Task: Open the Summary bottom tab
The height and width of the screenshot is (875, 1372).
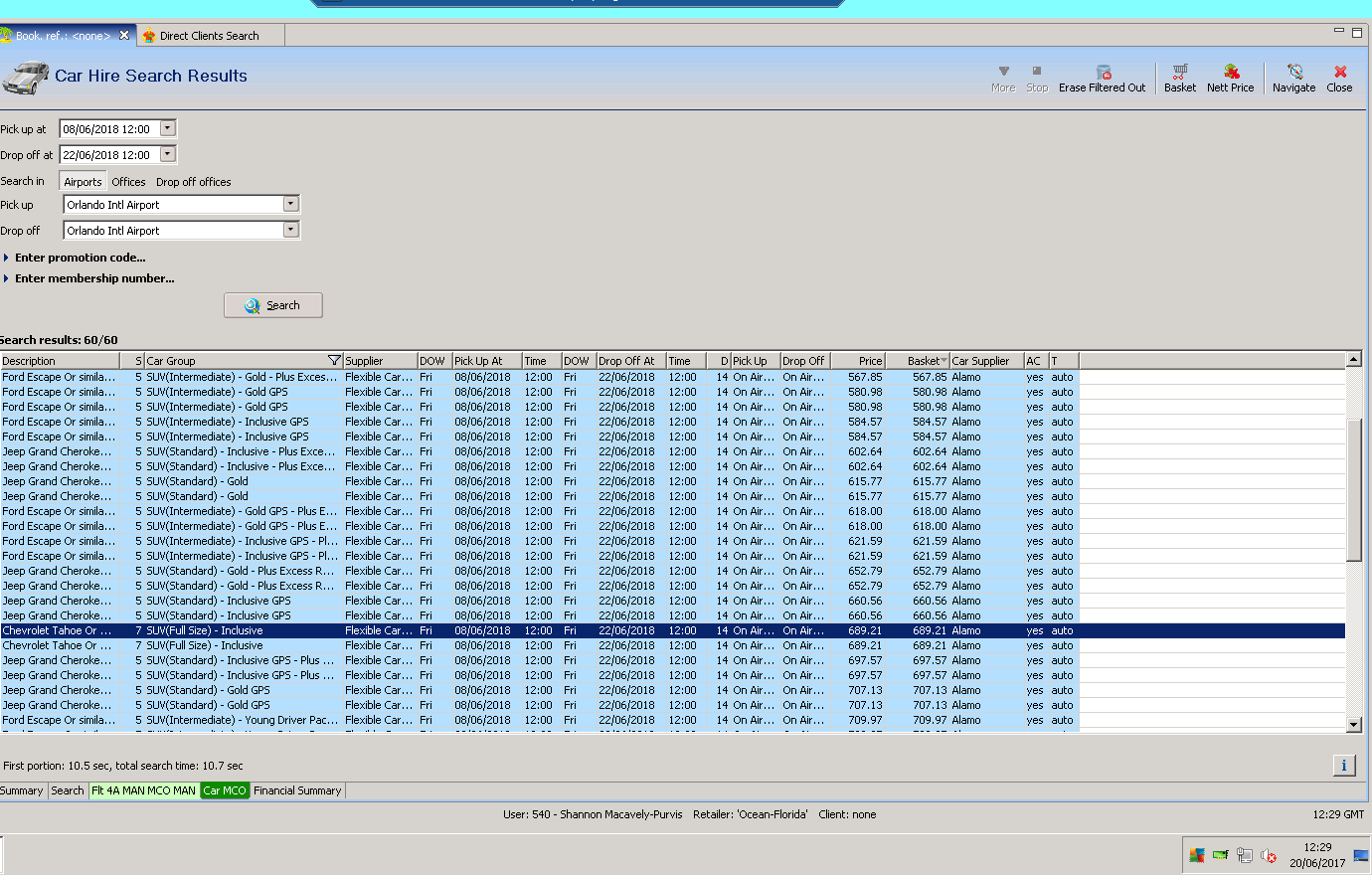Action: click(x=21, y=790)
